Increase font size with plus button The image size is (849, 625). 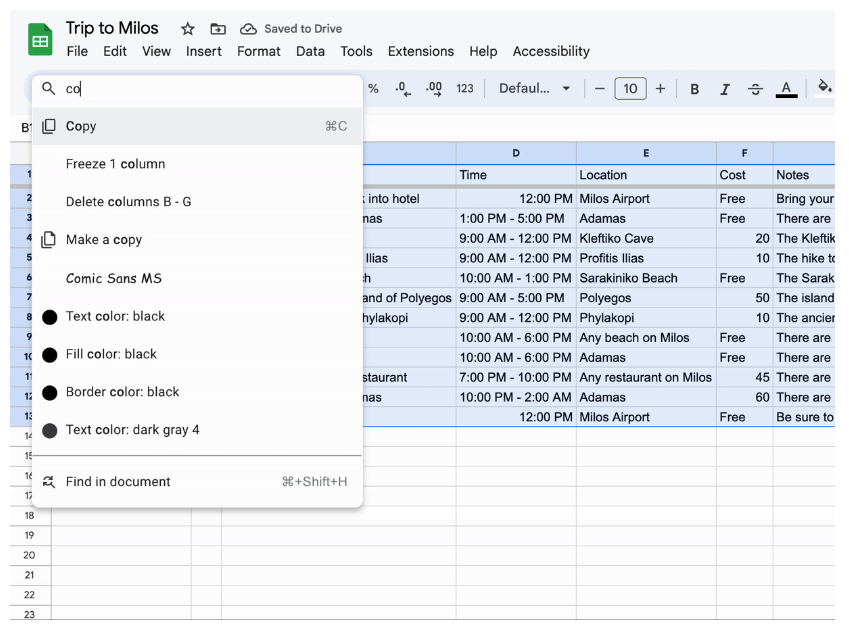tap(660, 88)
